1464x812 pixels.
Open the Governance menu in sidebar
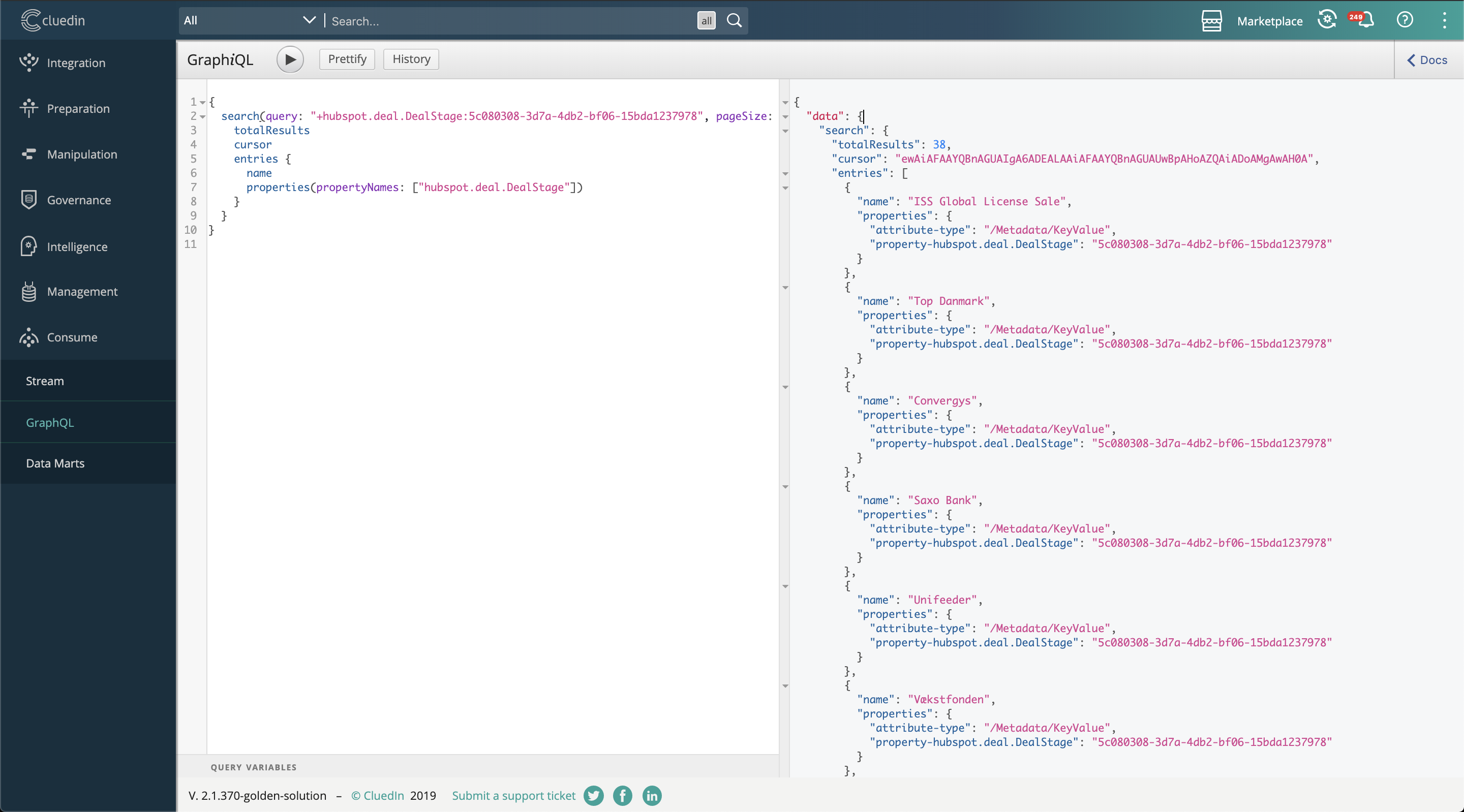tap(79, 200)
